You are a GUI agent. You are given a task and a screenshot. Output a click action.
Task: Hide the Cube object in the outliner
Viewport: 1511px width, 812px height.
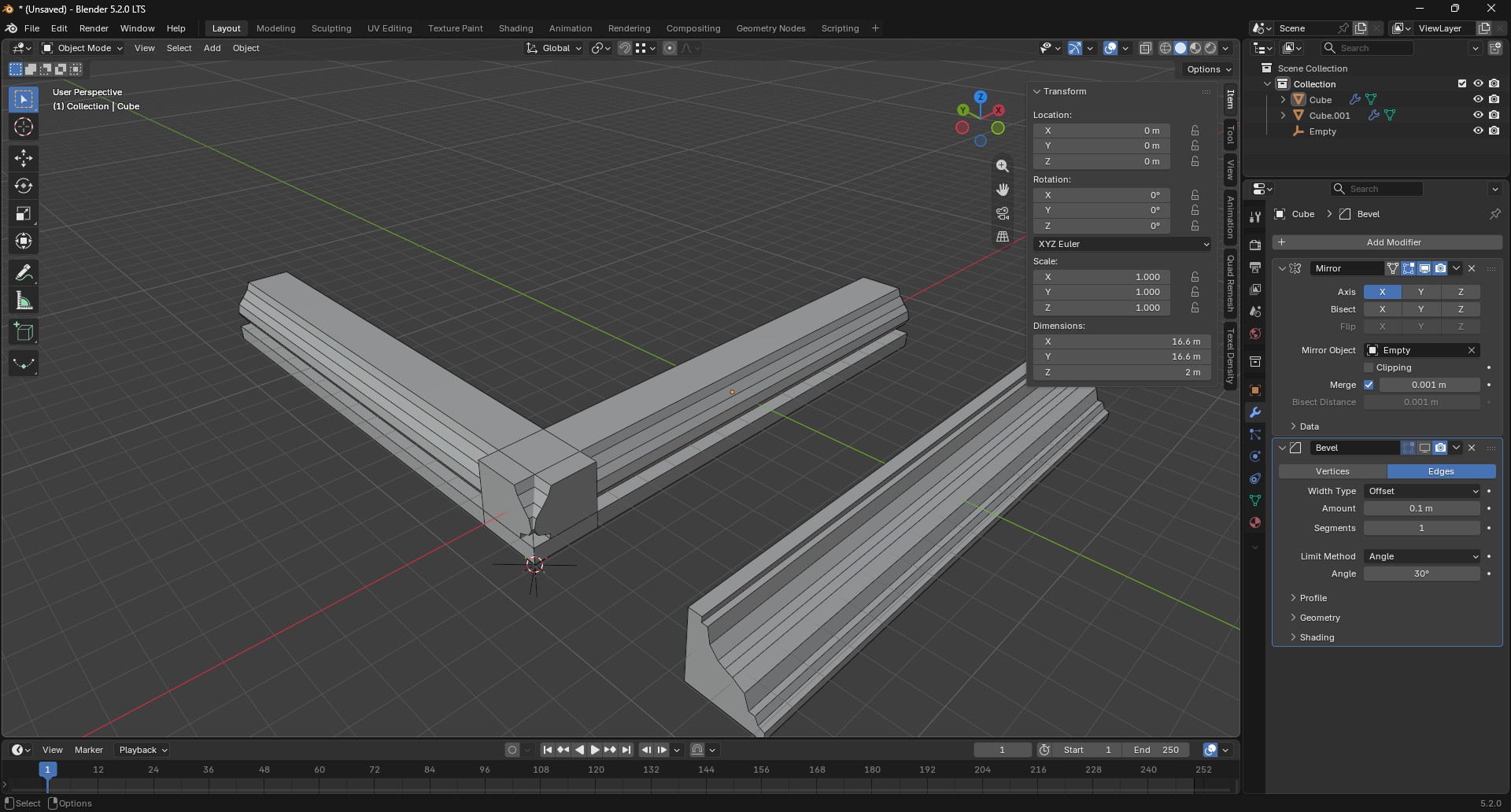[1478, 100]
